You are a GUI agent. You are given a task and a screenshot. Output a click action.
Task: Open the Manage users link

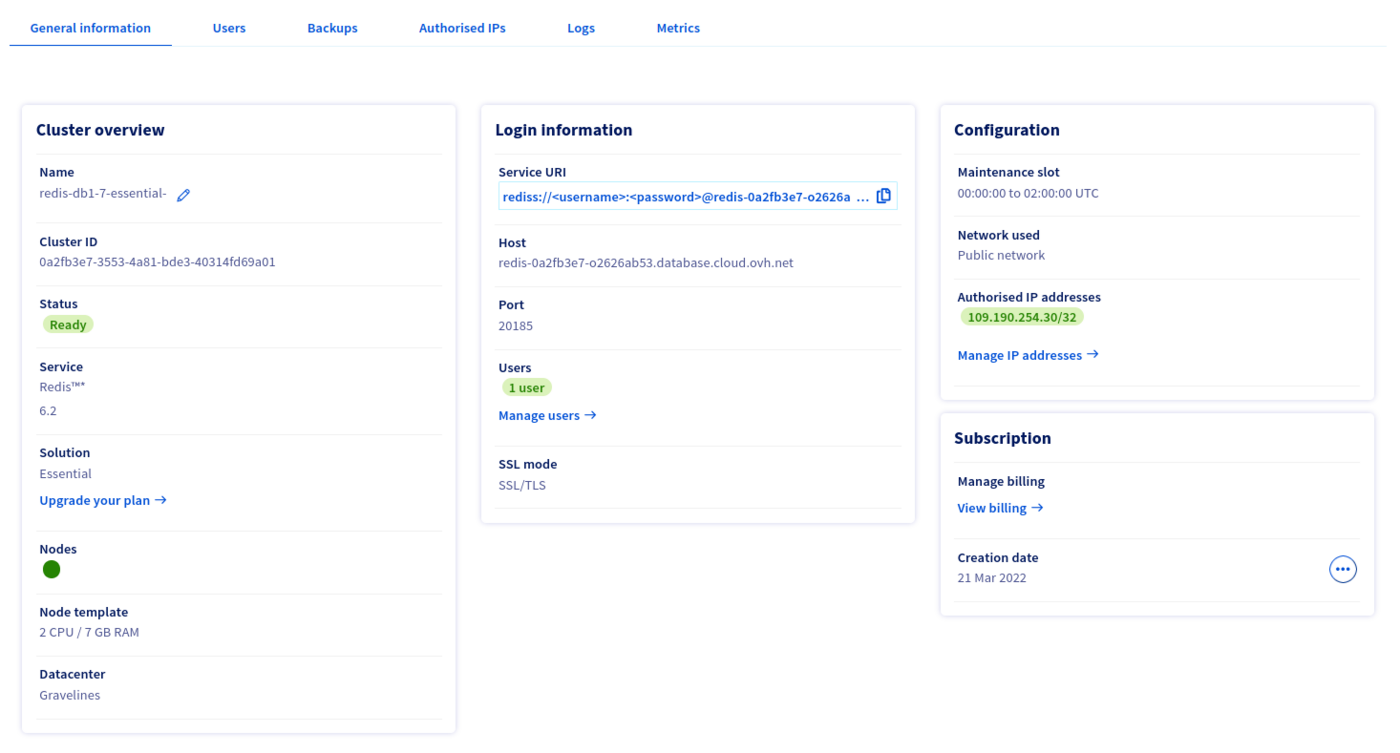point(547,415)
